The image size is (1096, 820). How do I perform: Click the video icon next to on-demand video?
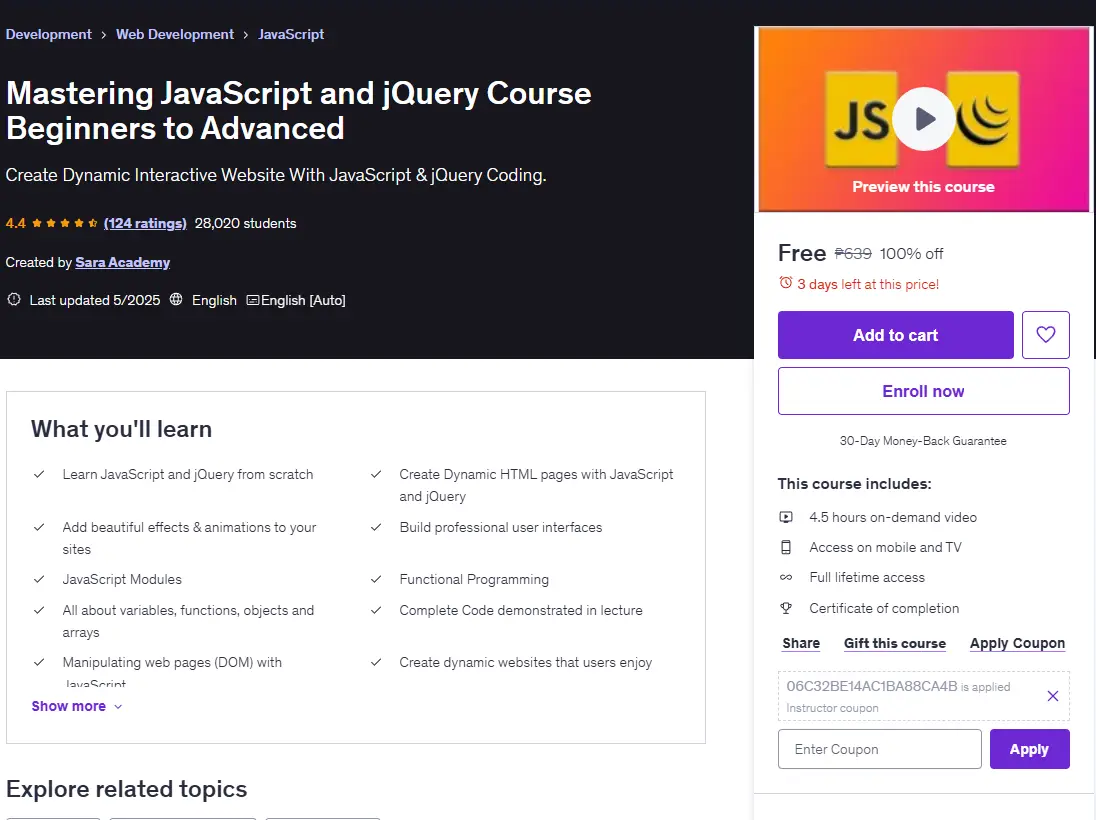coord(786,517)
